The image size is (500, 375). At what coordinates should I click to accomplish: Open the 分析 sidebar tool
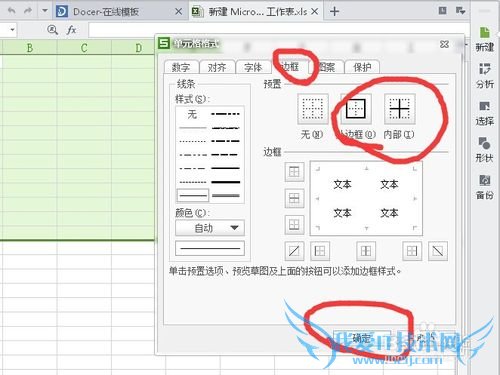pos(485,76)
